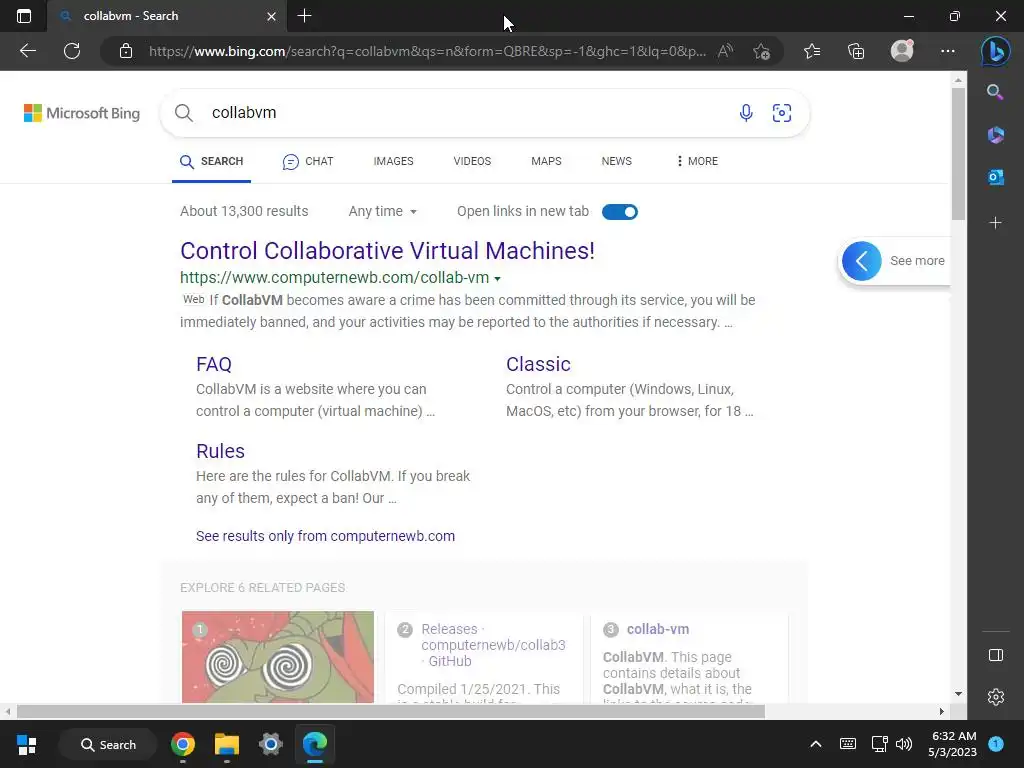1024x768 pixels.
Task: Open the tab actions menu icon
Action: tap(24, 16)
